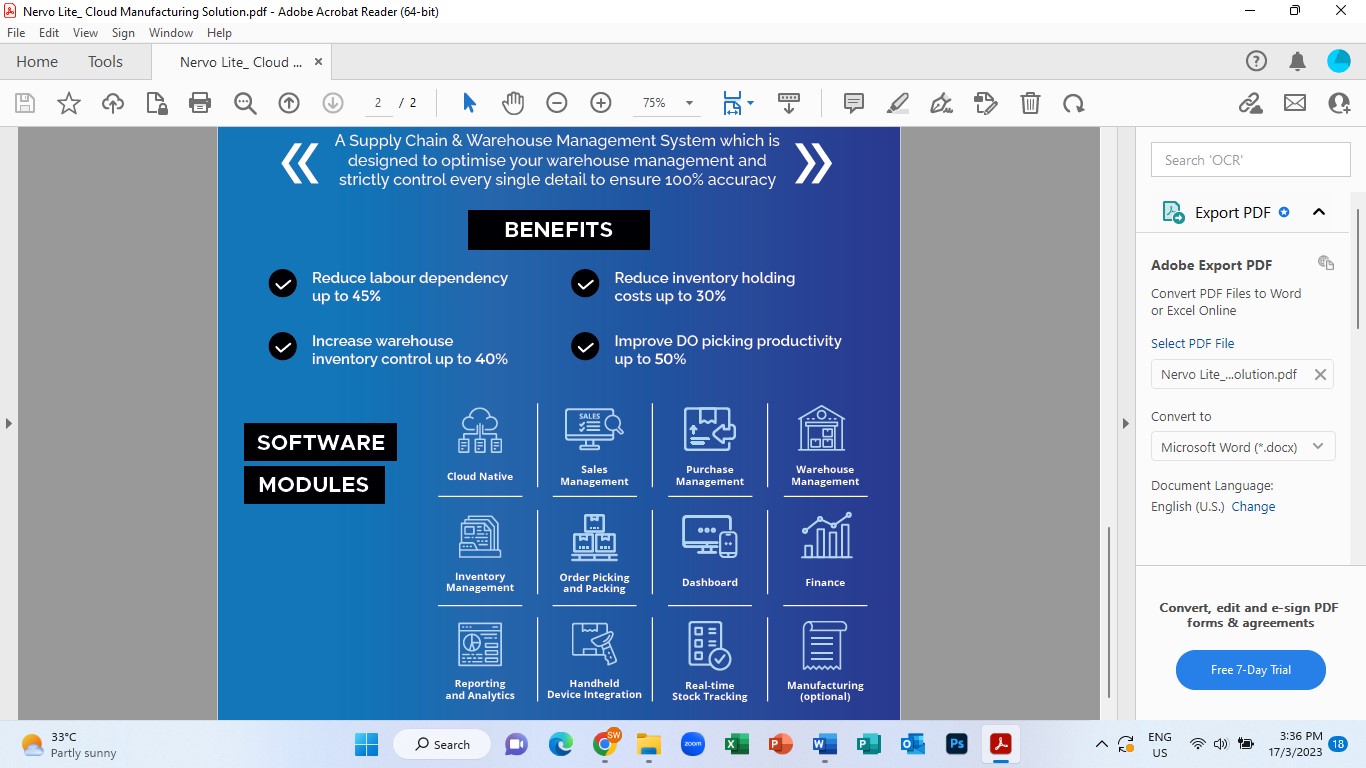Send file by email envelope icon
Screen dimensions: 1366x768
(x=1295, y=103)
